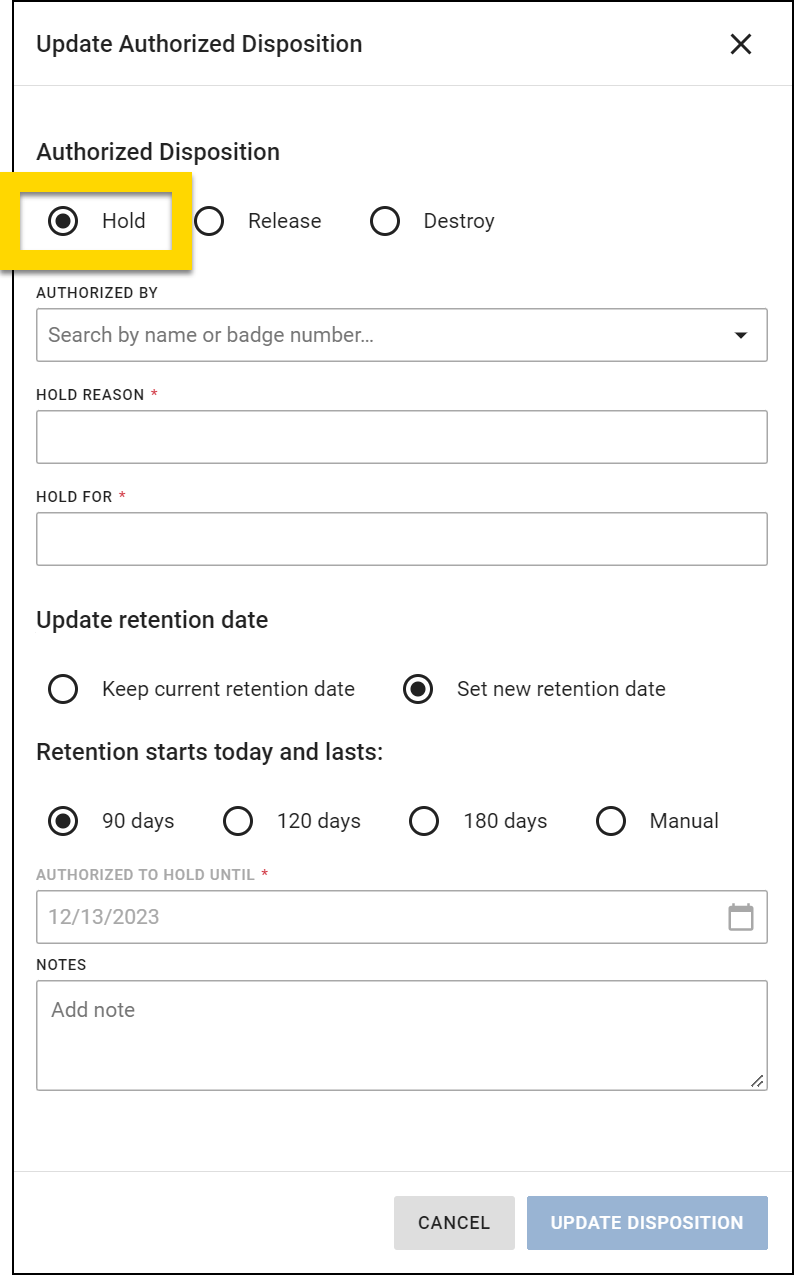Select Keep current retention date
Image resolution: width=794 pixels, height=1275 pixels.
pyautogui.click(x=63, y=689)
